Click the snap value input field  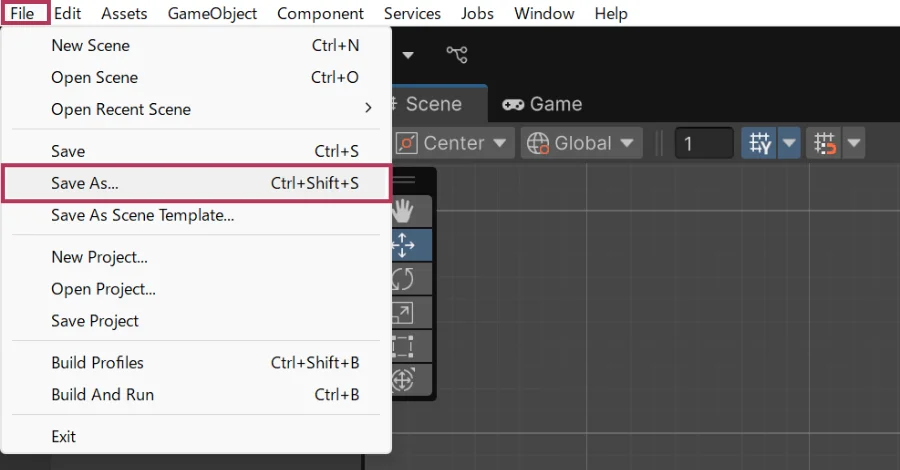(704, 143)
